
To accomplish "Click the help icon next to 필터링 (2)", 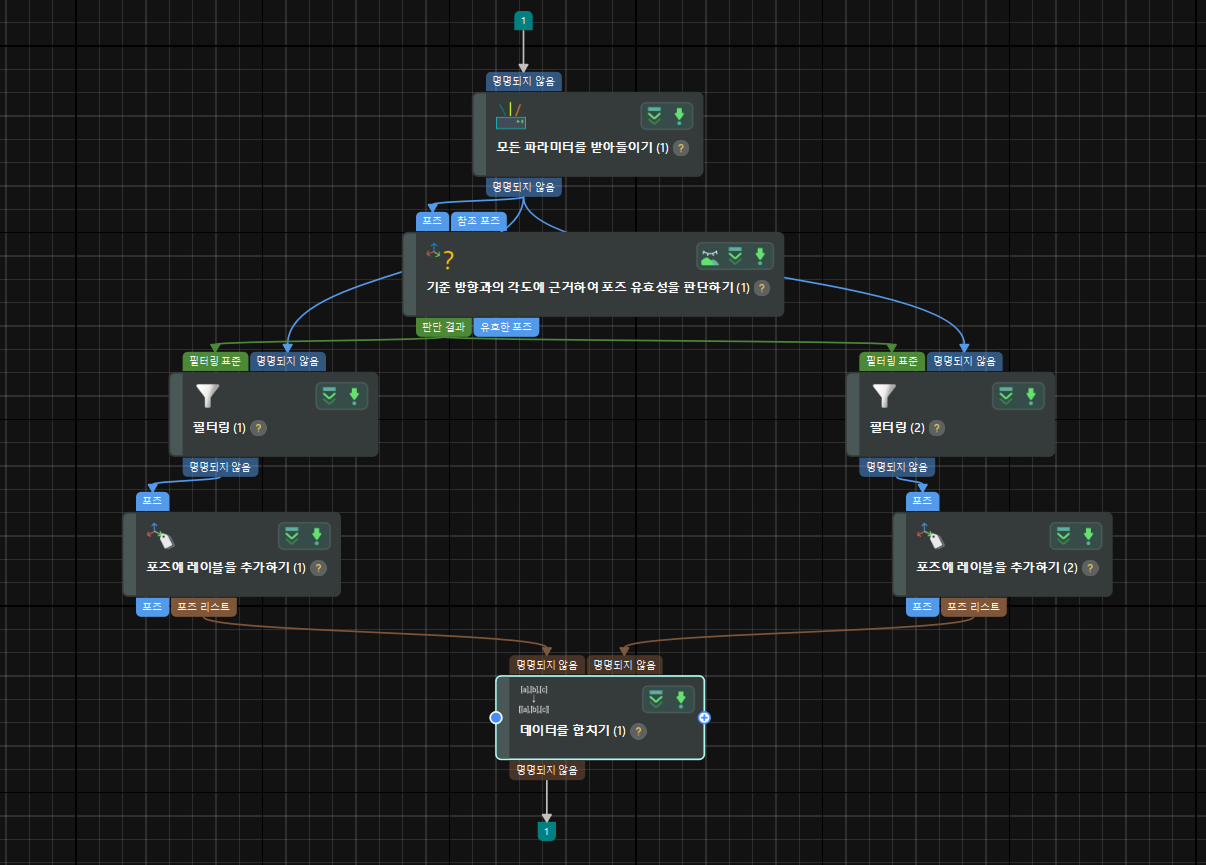I will tap(936, 428).
